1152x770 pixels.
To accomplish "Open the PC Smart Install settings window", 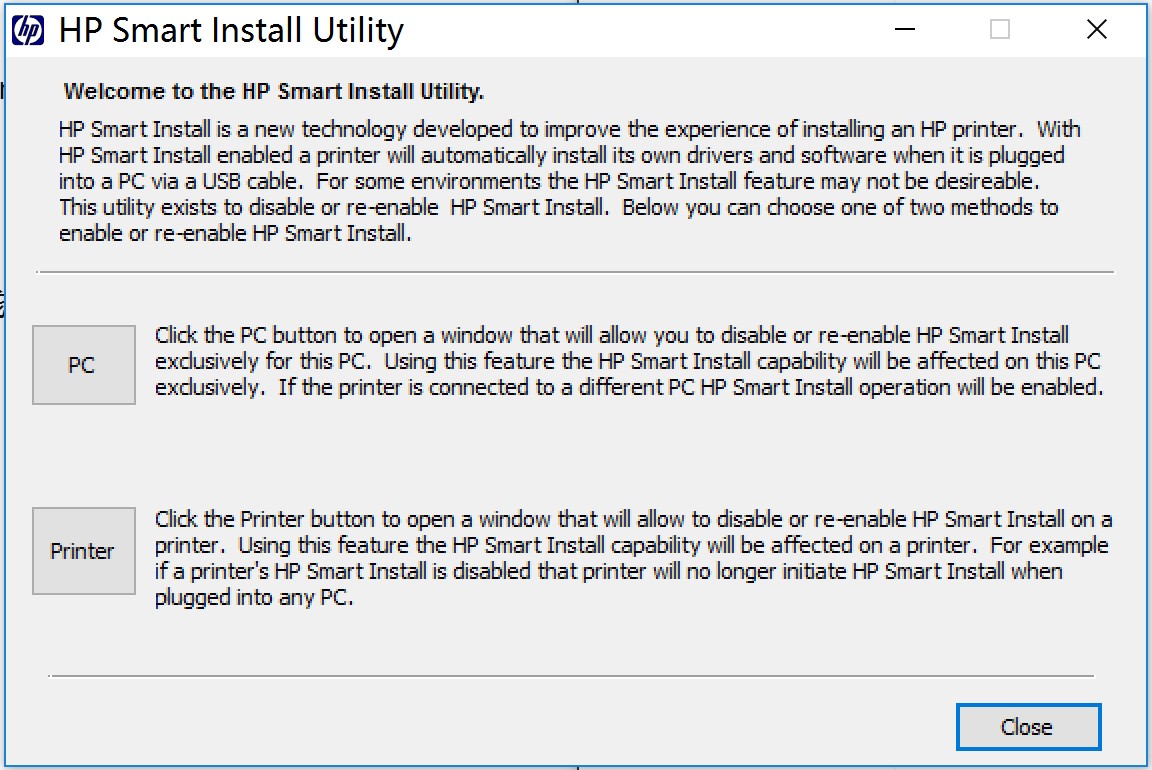I will tap(84, 364).
